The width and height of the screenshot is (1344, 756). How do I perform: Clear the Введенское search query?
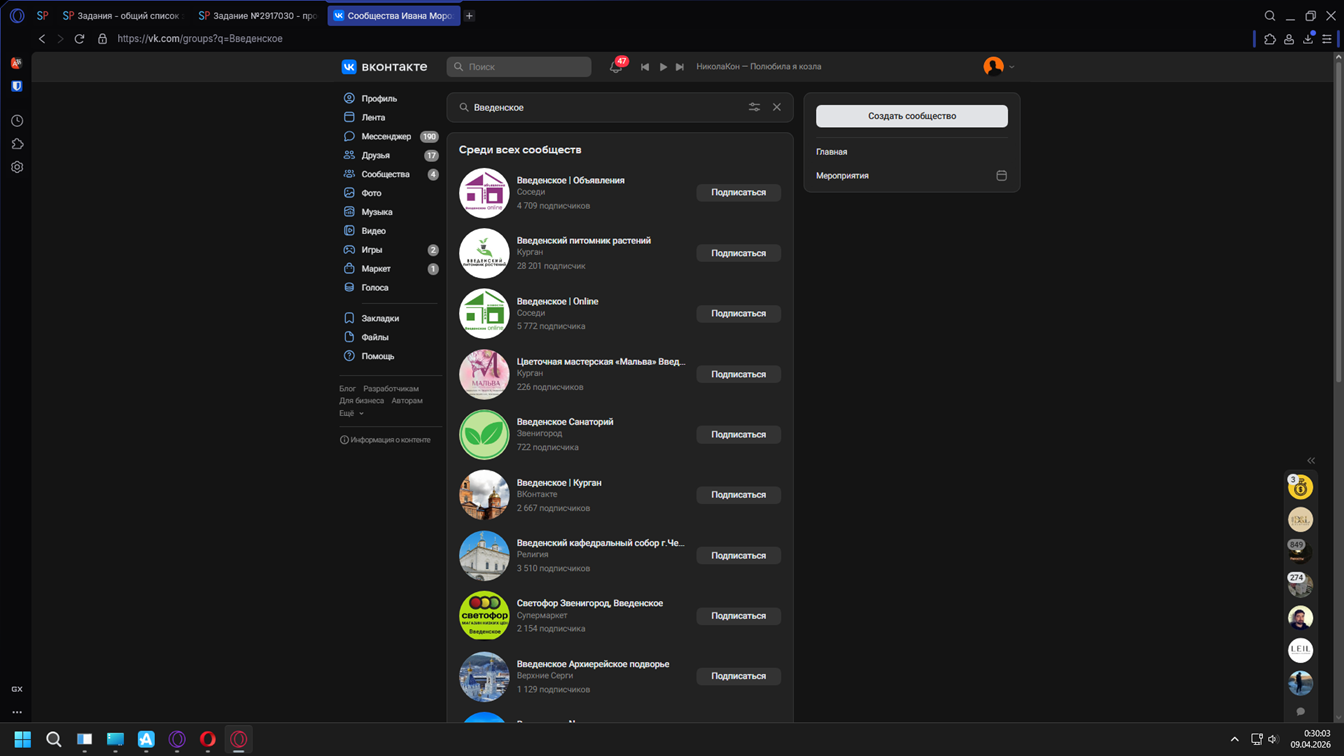point(776,107)
